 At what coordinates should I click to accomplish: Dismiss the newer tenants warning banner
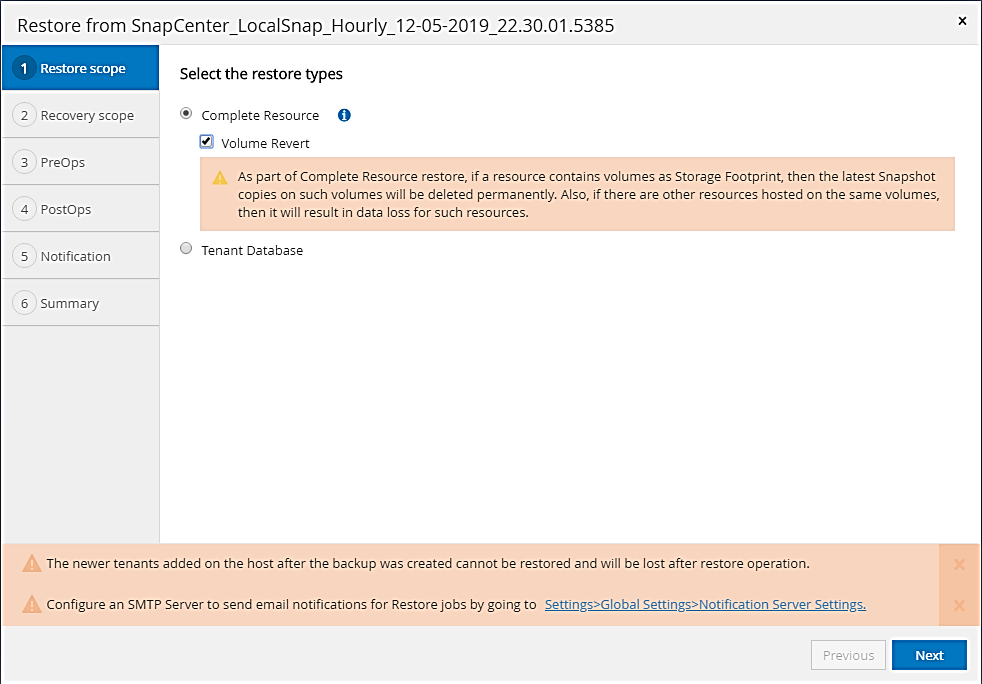(x=959, y=564)
